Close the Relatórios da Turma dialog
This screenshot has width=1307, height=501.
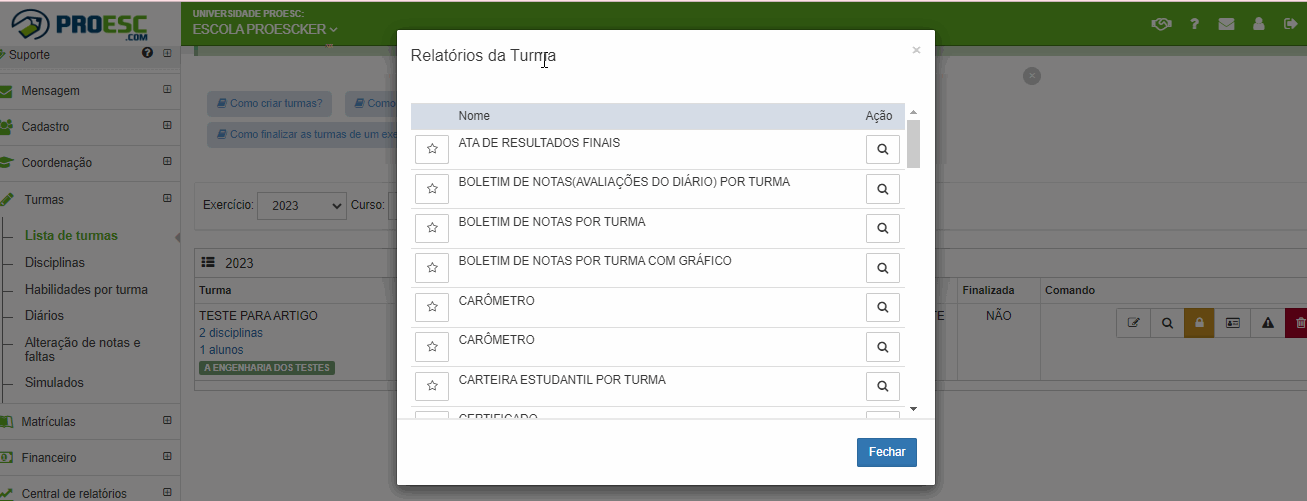pos(887,452)
